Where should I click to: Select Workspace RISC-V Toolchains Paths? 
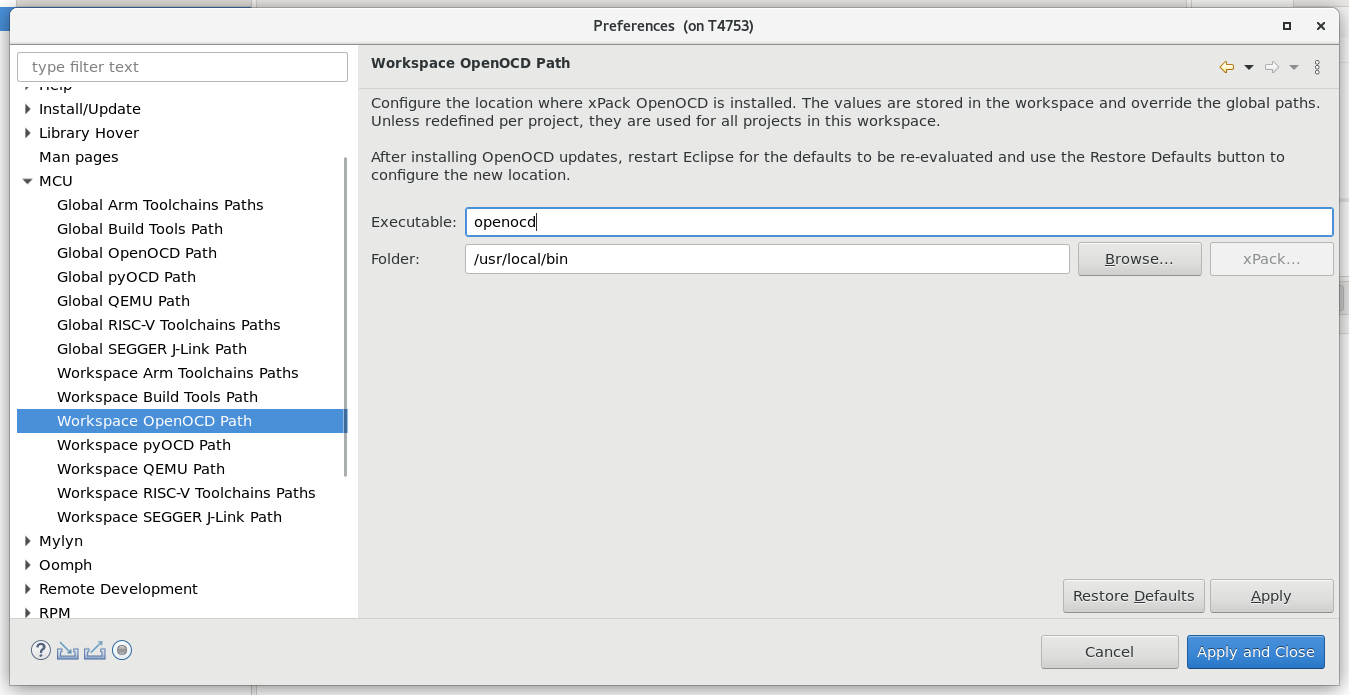pos(186,493)
